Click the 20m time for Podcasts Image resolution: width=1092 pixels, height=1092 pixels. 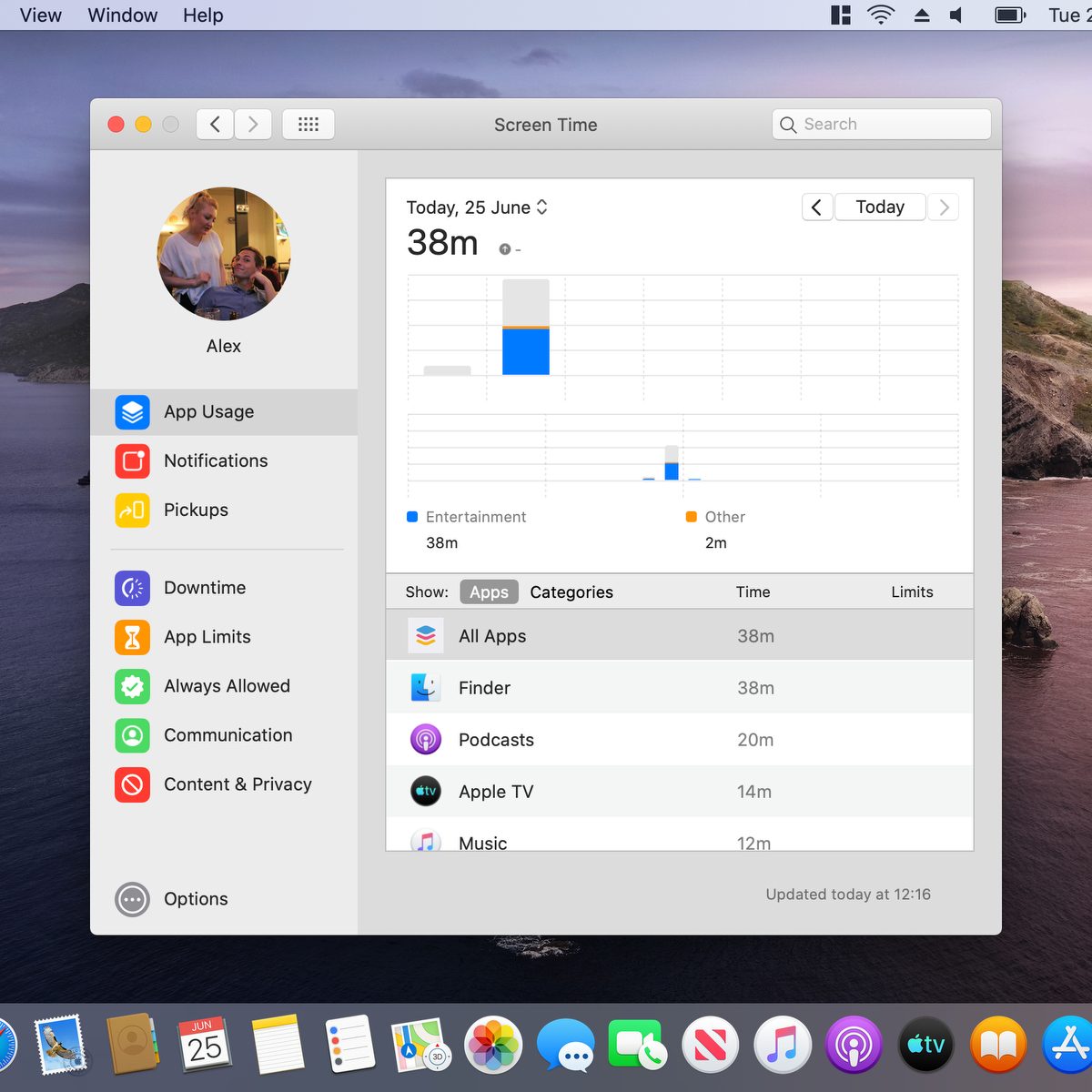point(755,740)
